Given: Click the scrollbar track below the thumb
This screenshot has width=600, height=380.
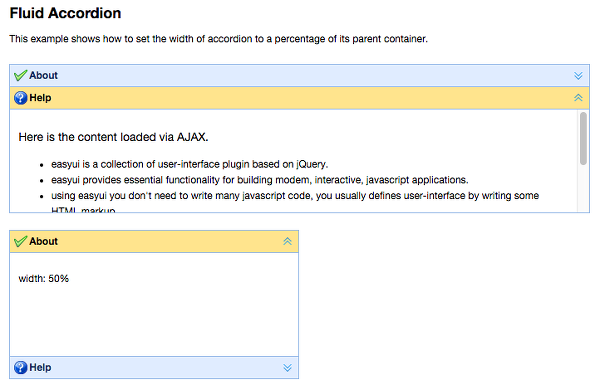Looking at the screenshot, I should click(x=583, y=188).
